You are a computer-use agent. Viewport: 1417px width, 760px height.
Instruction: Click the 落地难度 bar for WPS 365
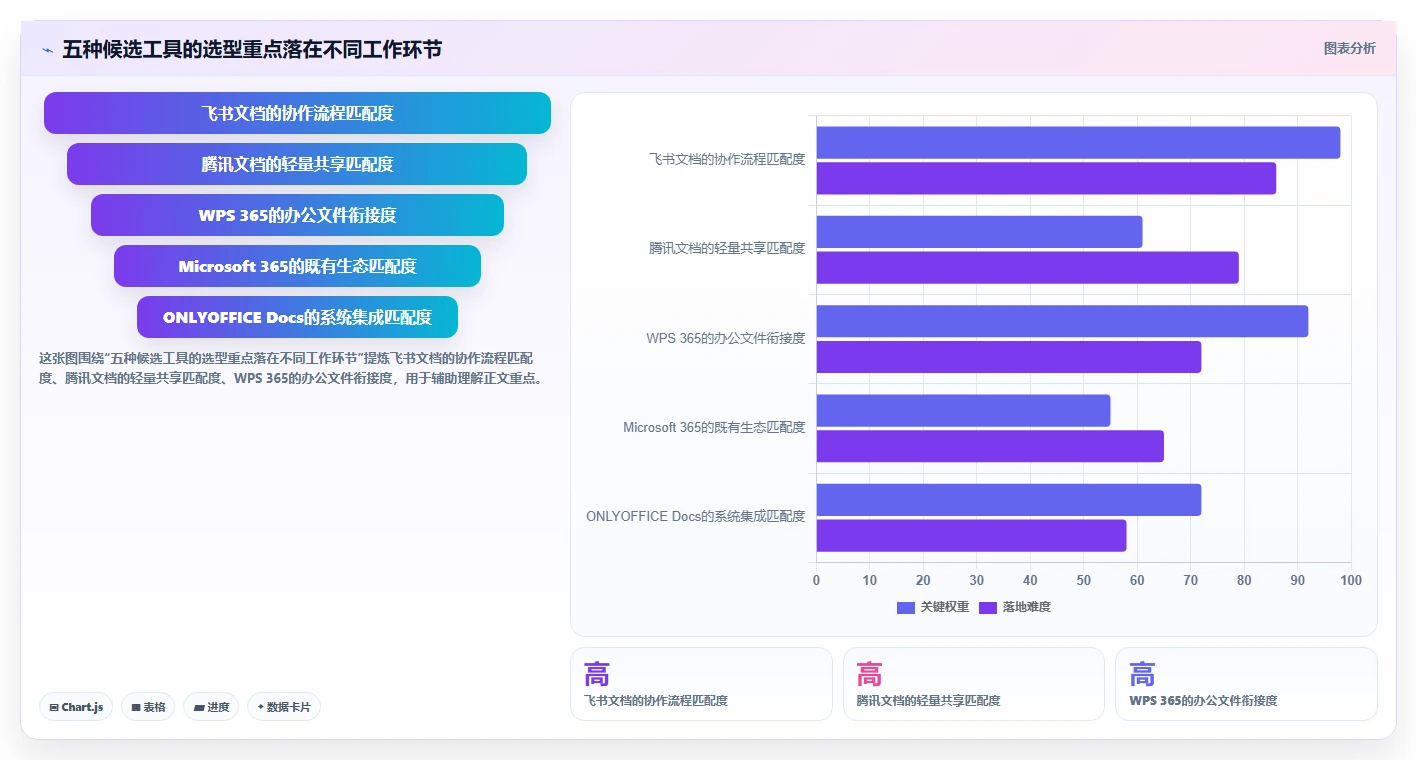[x=1008, y=357]
